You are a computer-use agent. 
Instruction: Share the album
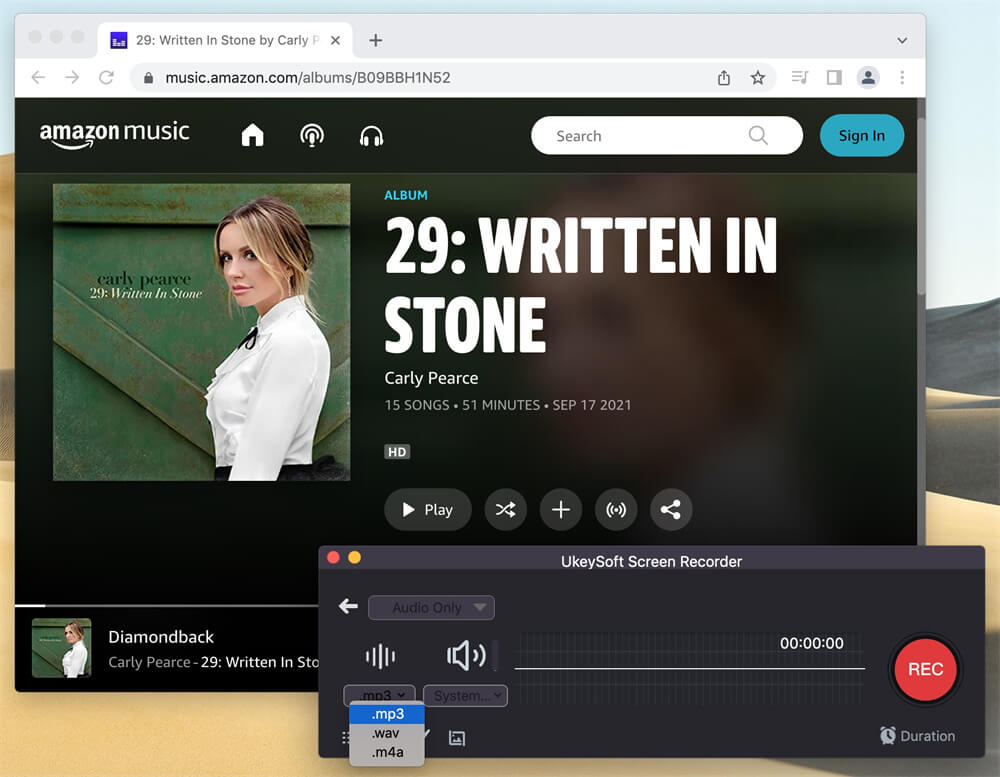pos(670,510)
